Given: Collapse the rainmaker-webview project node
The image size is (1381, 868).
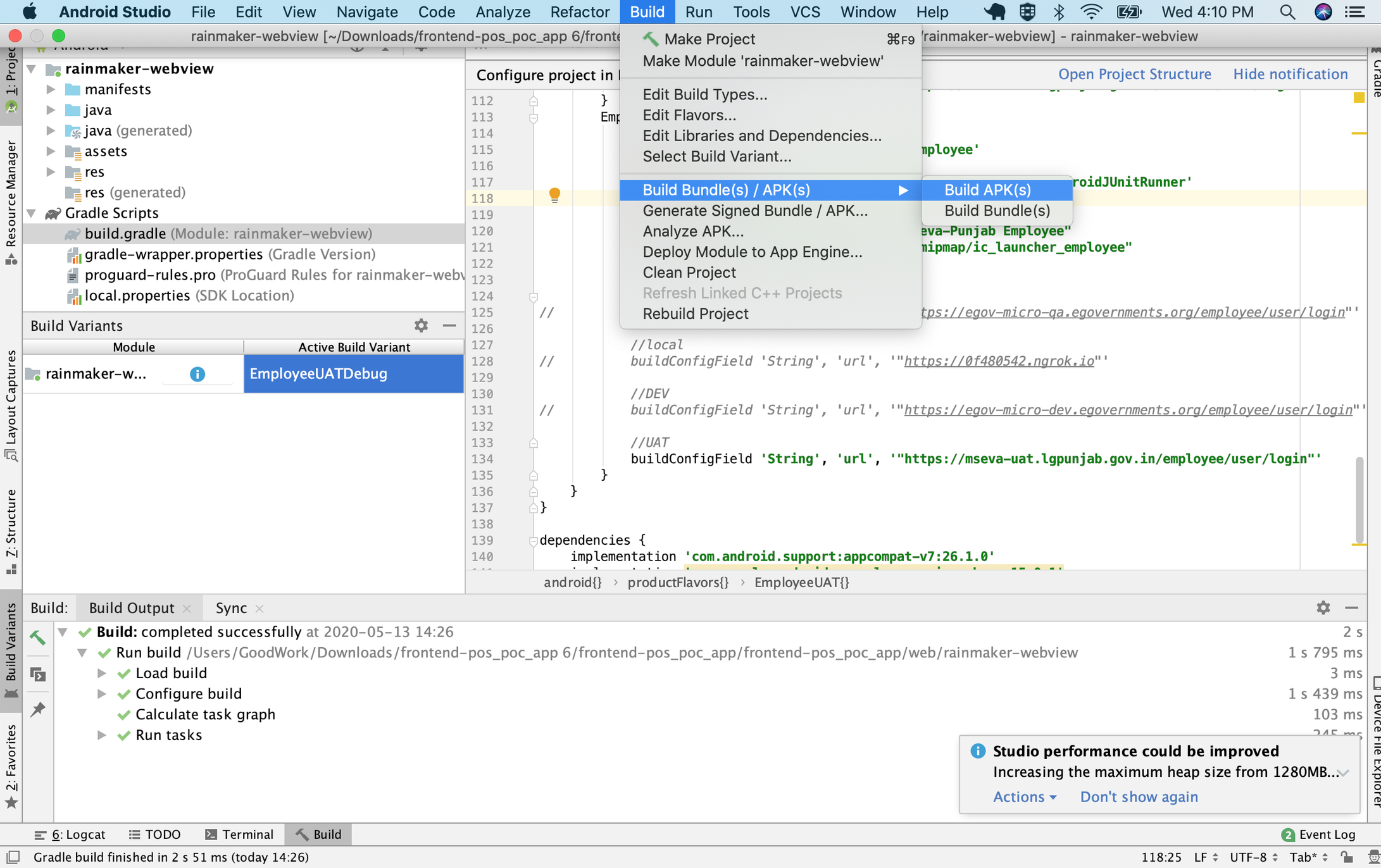Looking at the screenshot, I should tap(32, 68).
